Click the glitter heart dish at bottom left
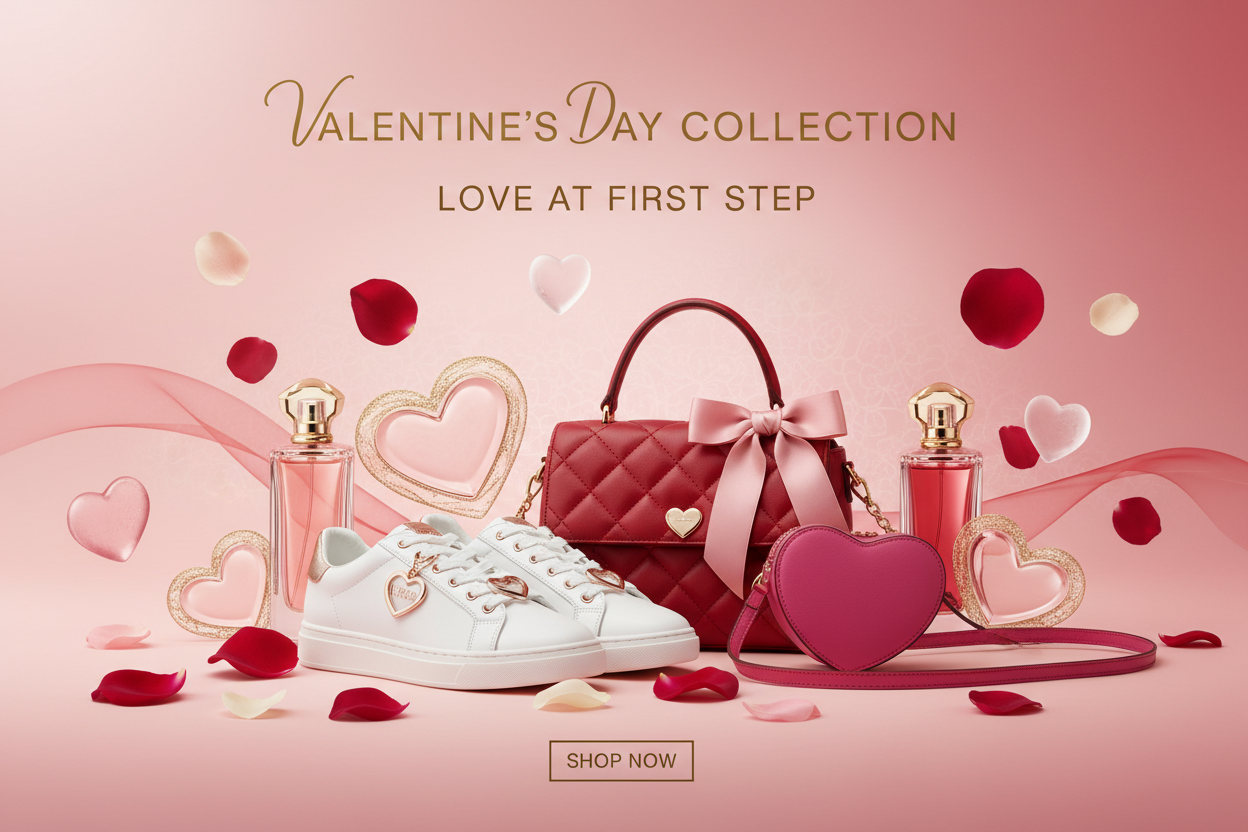The image size is (1248, 832). (220, 584)
